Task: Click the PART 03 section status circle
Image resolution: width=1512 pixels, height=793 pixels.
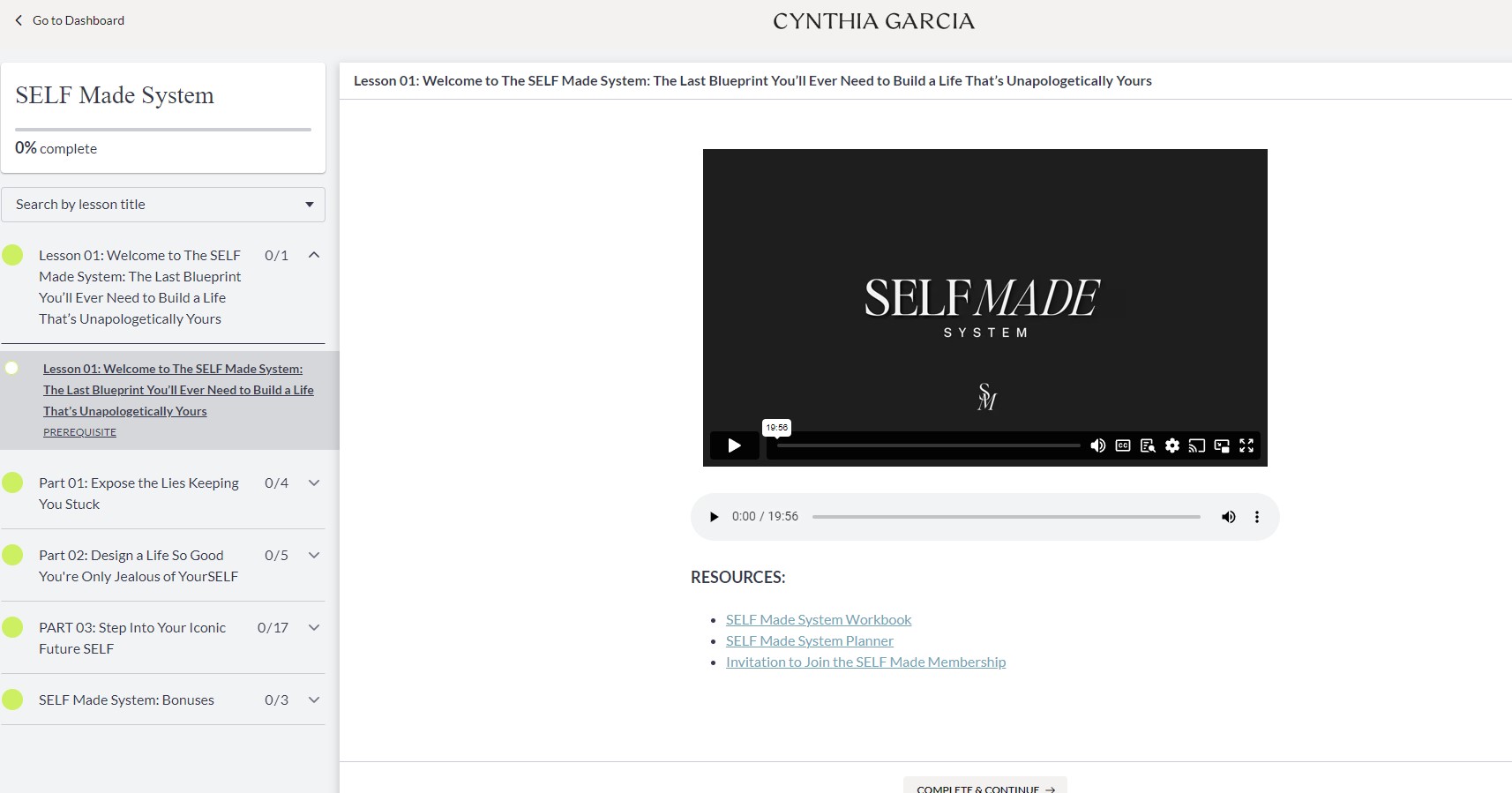Action: click(12, 627)
